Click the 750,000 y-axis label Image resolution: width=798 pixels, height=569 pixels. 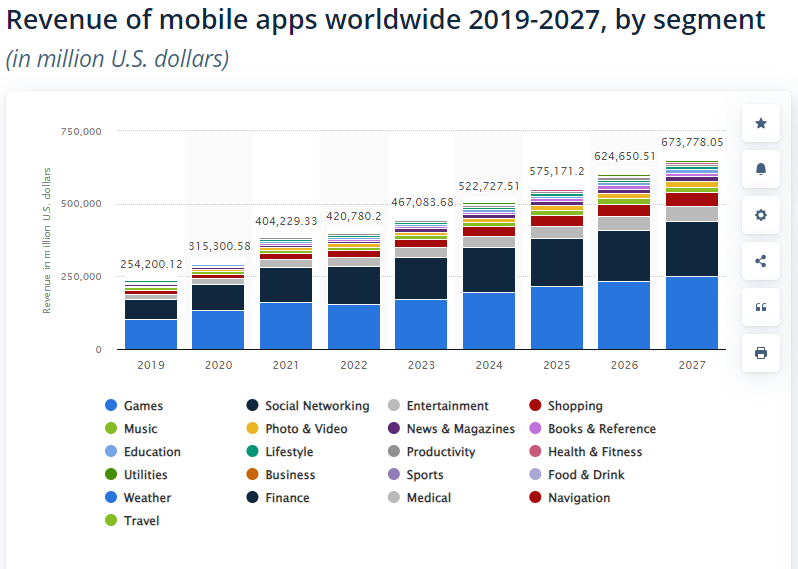[x=81, y=131]
